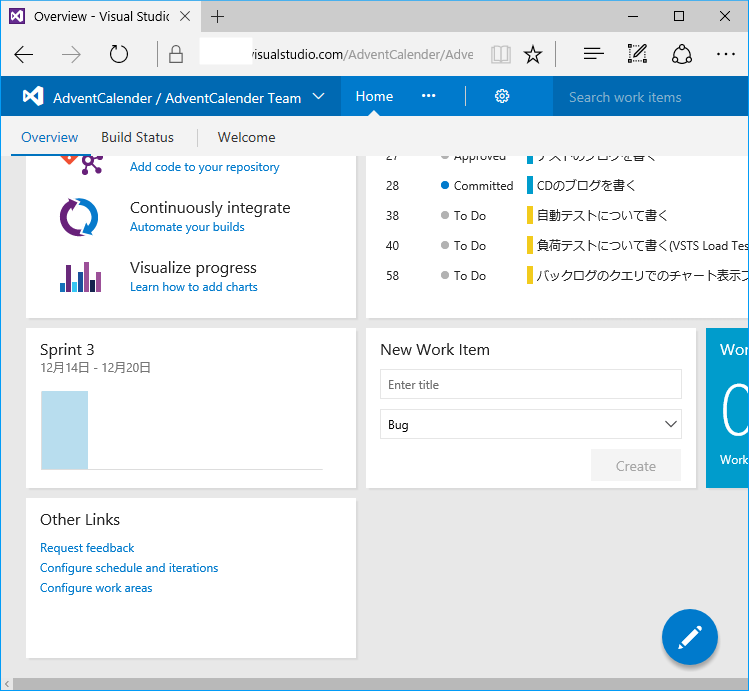
Task: Close the Overview browser tab
Action: click(x=185, y=16)
